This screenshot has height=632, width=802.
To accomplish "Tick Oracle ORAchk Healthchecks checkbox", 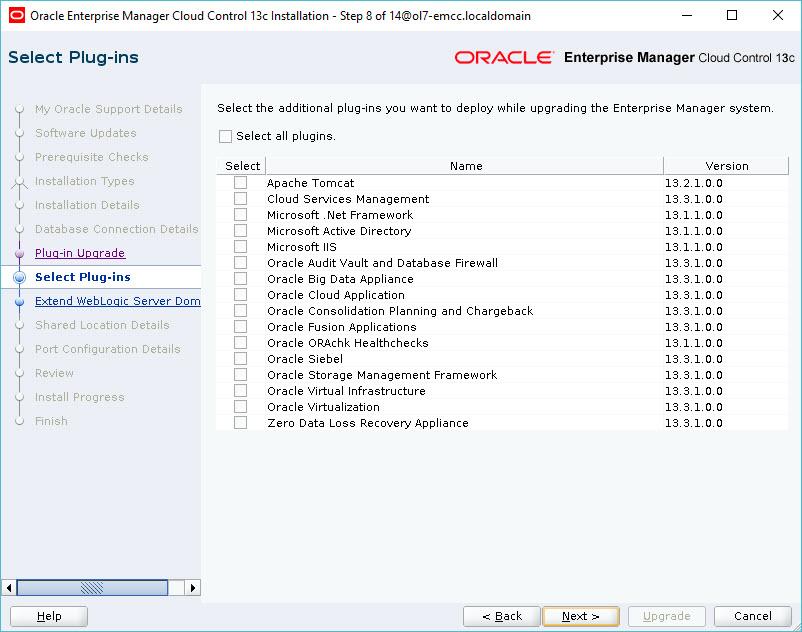I will coord(240,343).
